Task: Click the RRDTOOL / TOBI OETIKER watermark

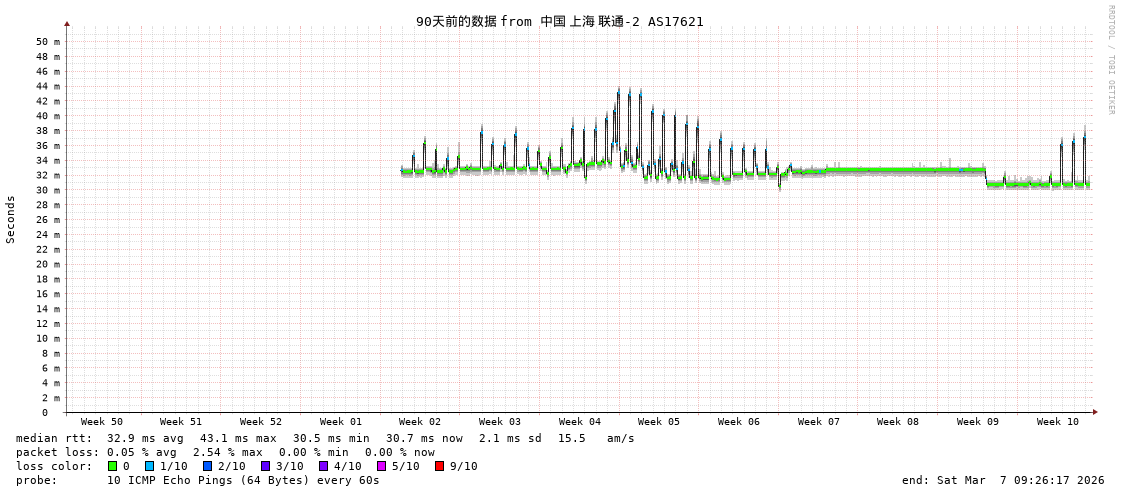Action: (1110, 59)
